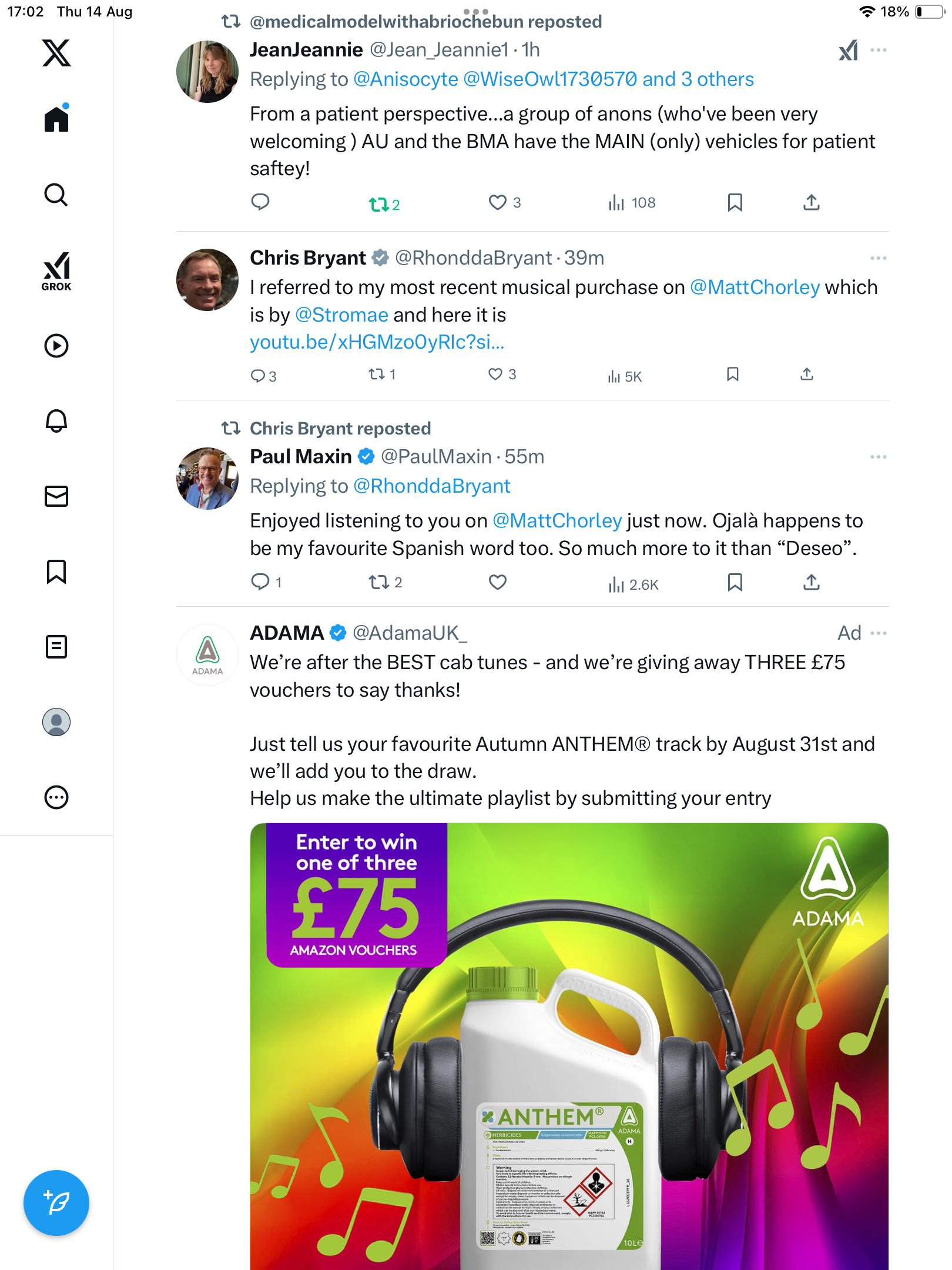952x1270 pixels.
Task: Open Profile in the sidebar
Action: click(56, 722)
